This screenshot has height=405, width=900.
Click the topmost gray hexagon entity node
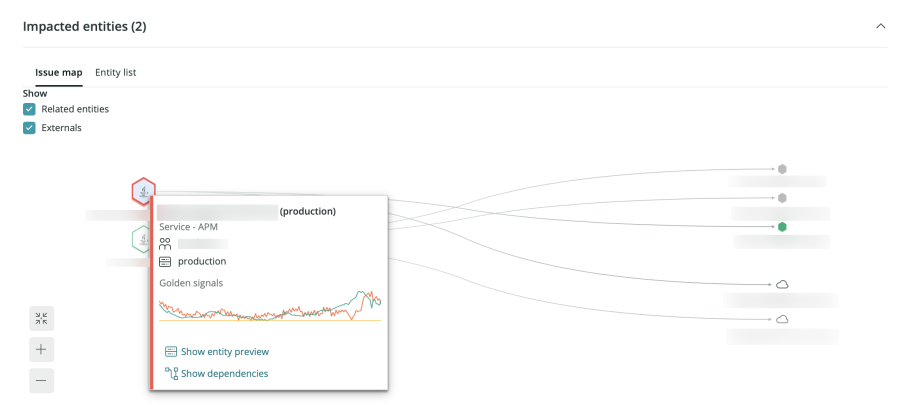point(782,169)
